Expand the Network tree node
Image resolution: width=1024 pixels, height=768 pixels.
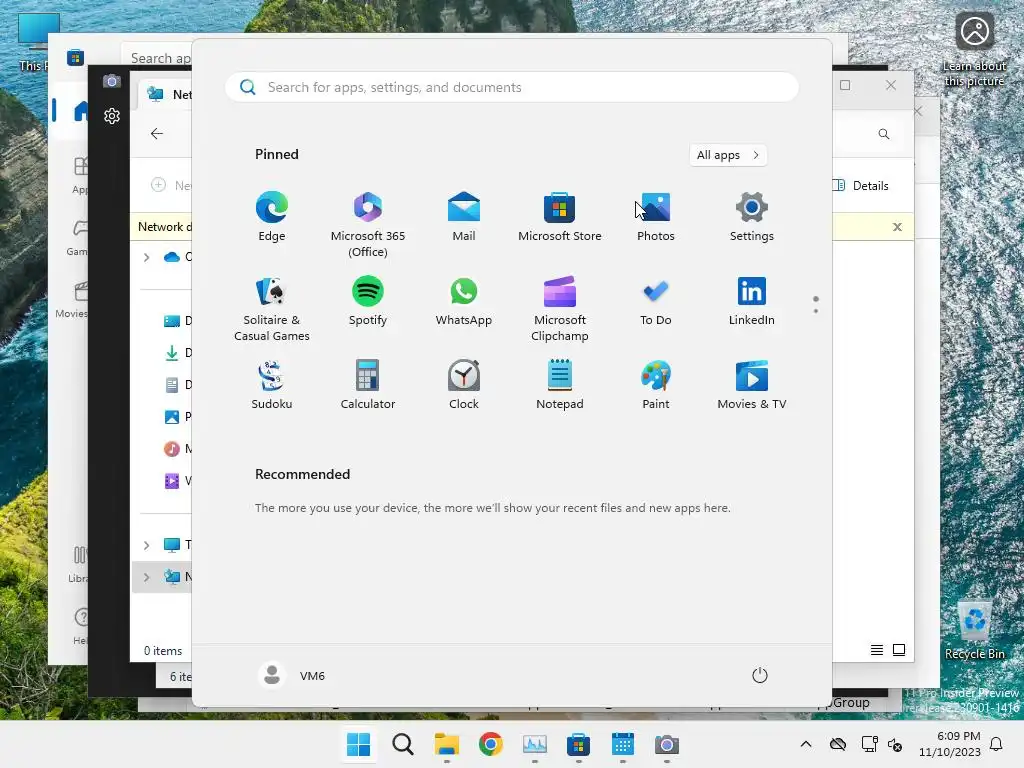(x=146, y=577)
